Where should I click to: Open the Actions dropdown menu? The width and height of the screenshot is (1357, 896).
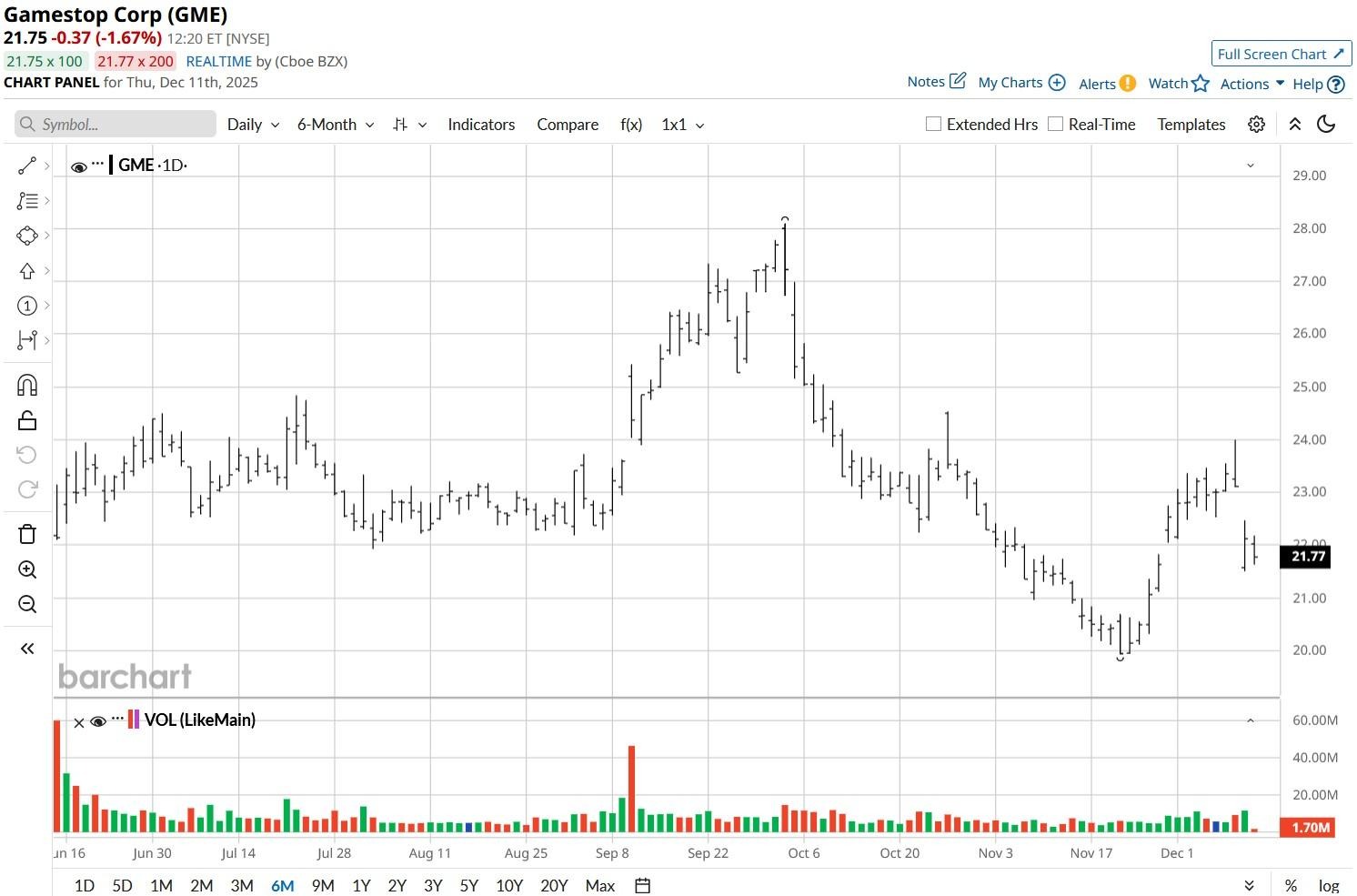pyautogui.click(x=1252, y=84)
